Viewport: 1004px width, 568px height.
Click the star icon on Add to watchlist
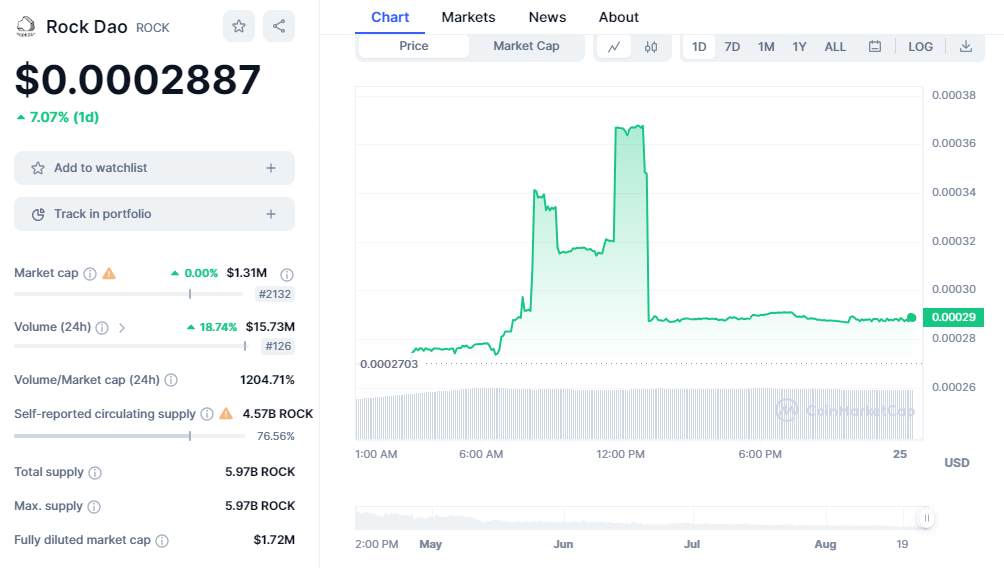point(38,168)
